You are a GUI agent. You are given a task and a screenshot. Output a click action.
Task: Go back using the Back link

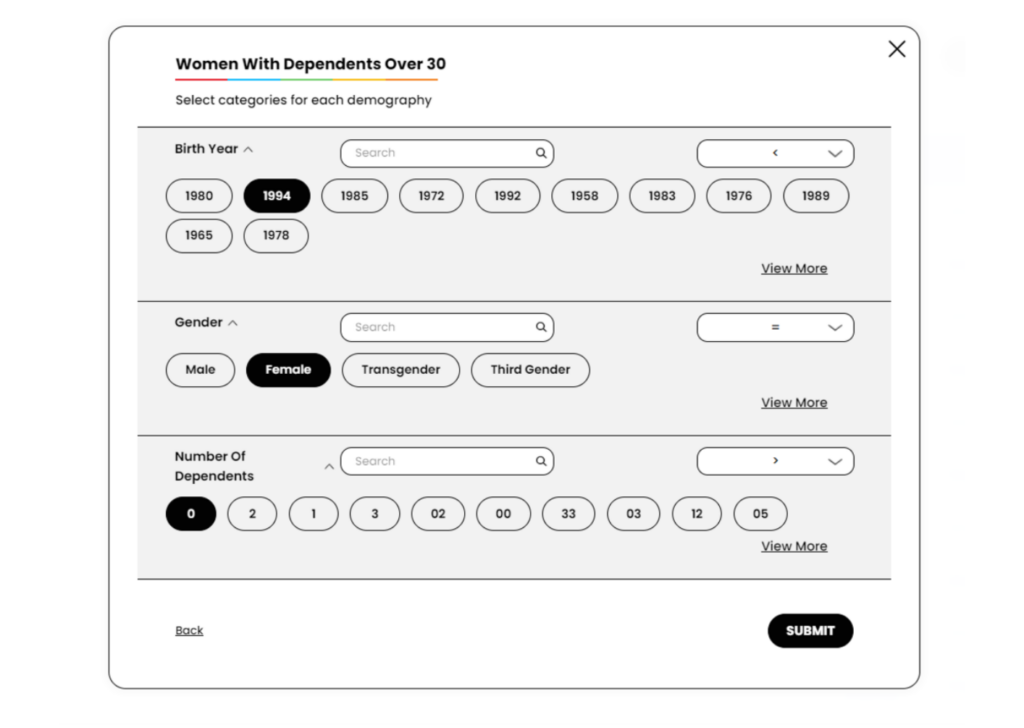189,630
